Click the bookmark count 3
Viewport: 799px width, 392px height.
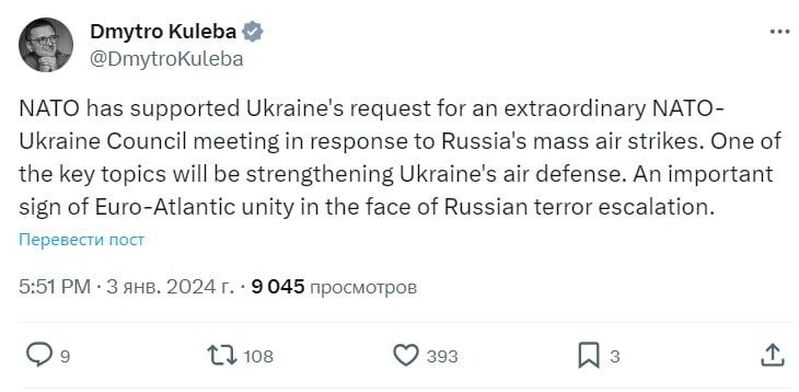[615, 356]
